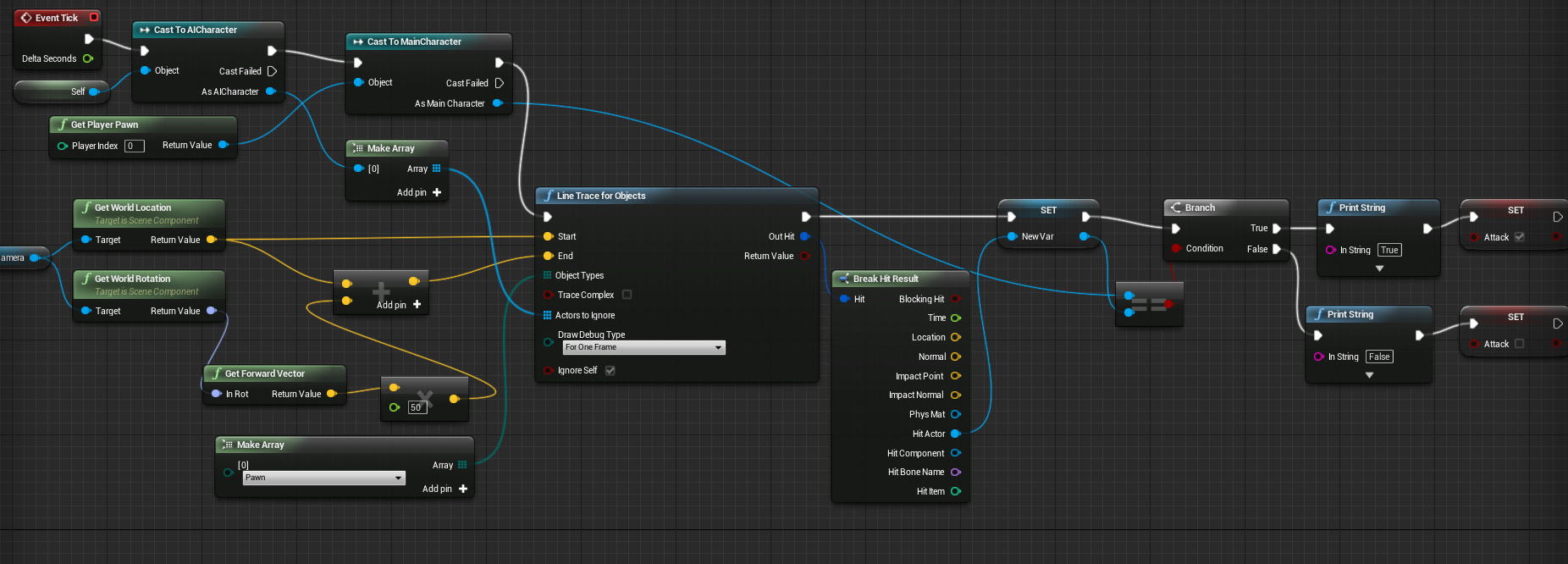1568x564 pixels.
Task: Click the Line Trace Return Value pin
Action: pyautogui.click(x=805, y=256)
